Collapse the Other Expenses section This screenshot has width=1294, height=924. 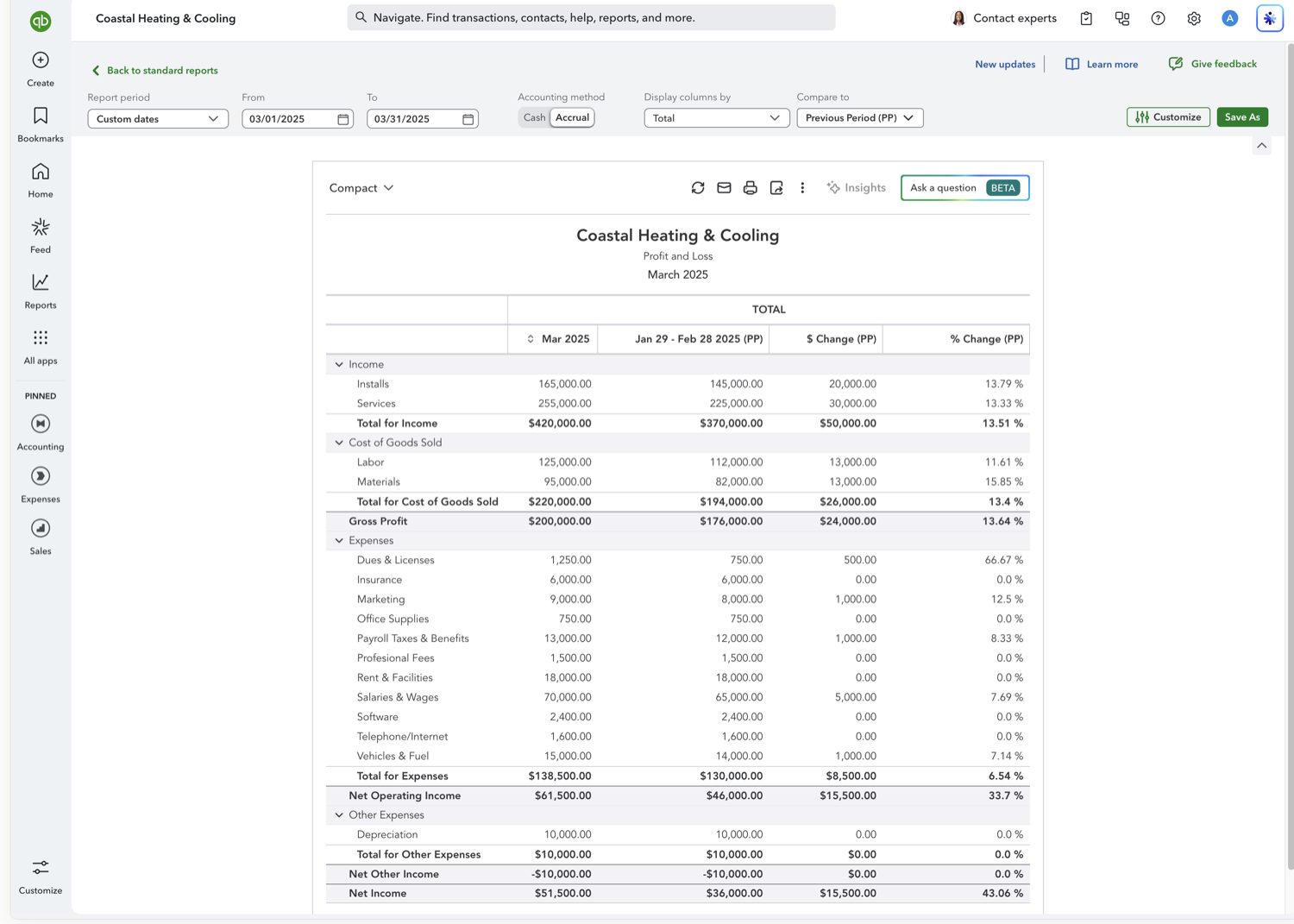(x=339, y=815)
